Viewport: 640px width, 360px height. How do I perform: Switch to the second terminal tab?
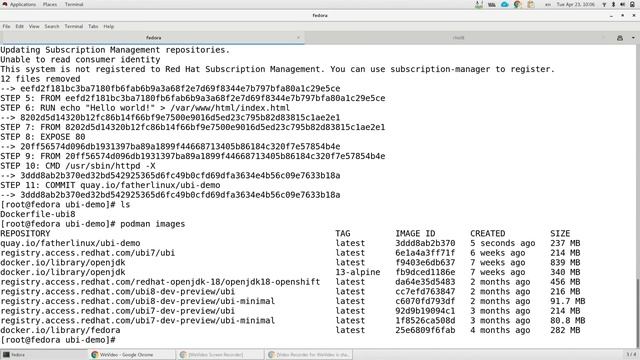(x=458, y=38)
